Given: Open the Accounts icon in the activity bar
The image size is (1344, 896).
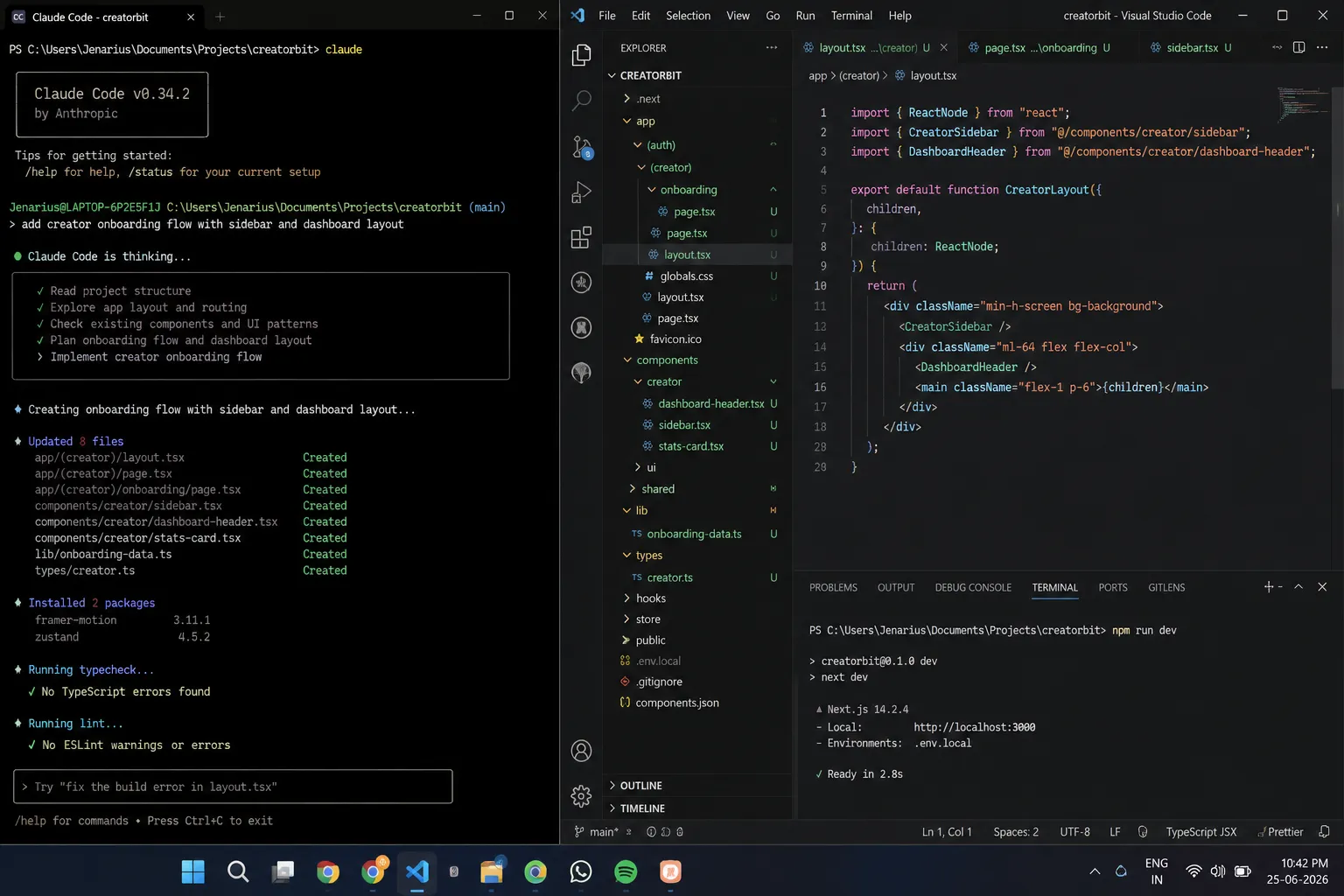Looking at the screenshot, I should point(581,751).
